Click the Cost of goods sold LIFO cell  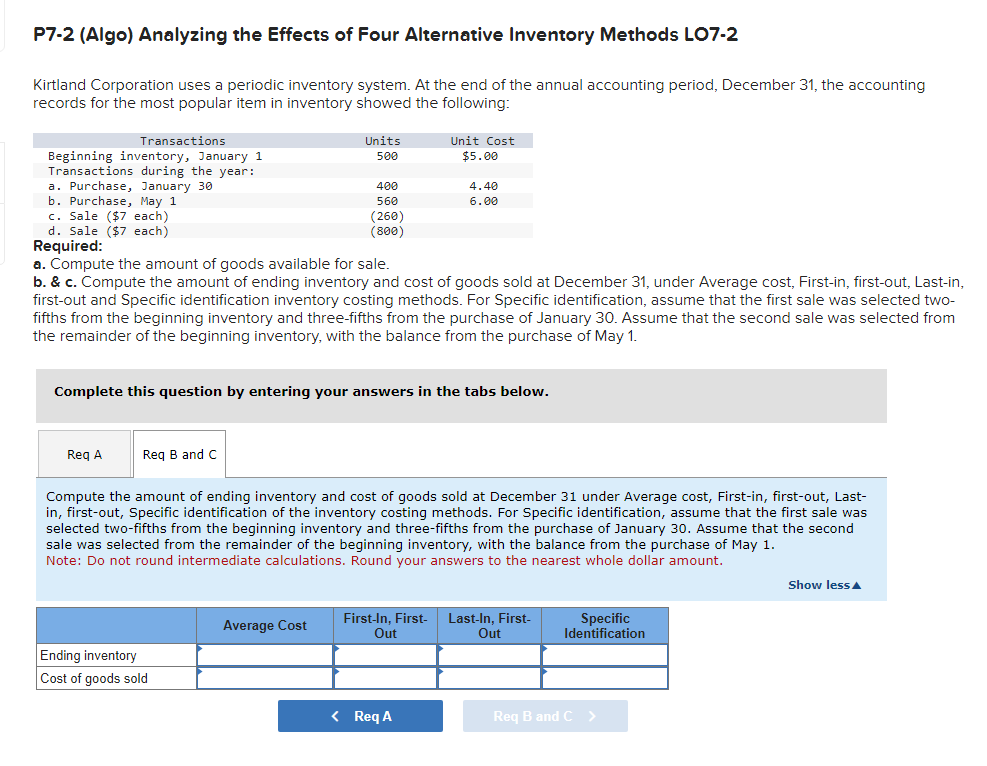[x=489, y=677]
